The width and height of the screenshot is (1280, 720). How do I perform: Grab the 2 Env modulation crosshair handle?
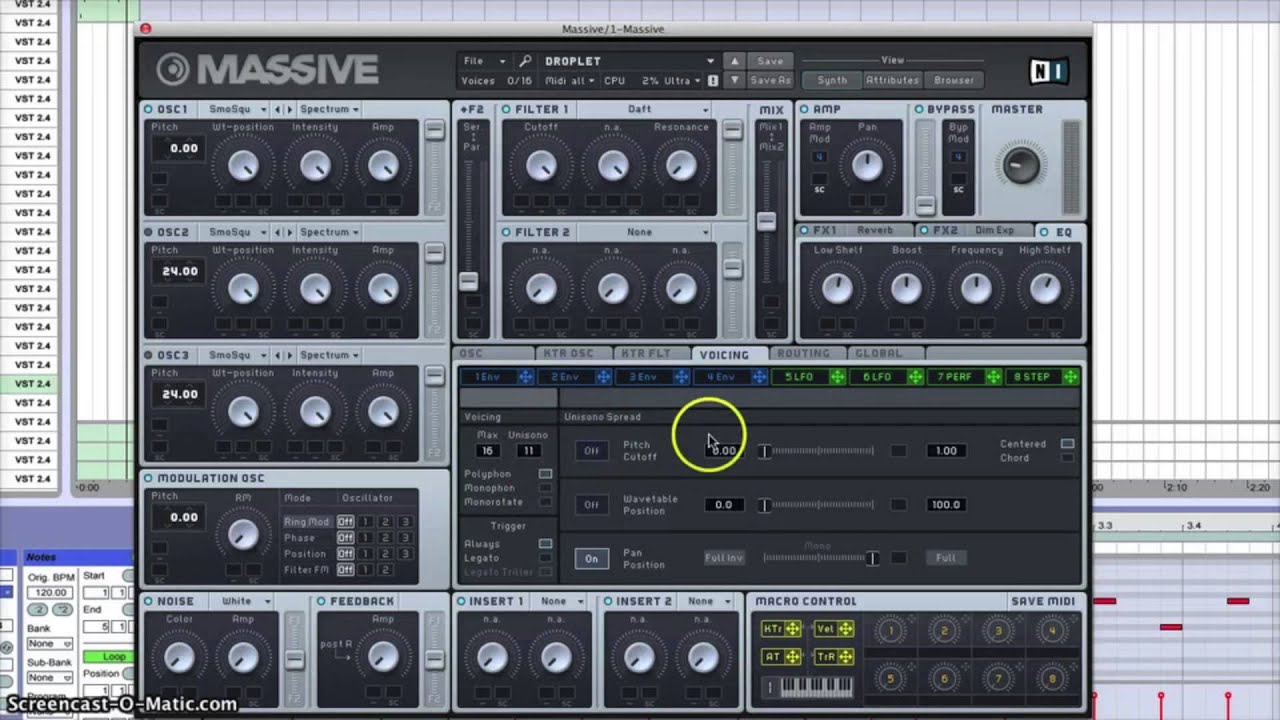(603, 377)
